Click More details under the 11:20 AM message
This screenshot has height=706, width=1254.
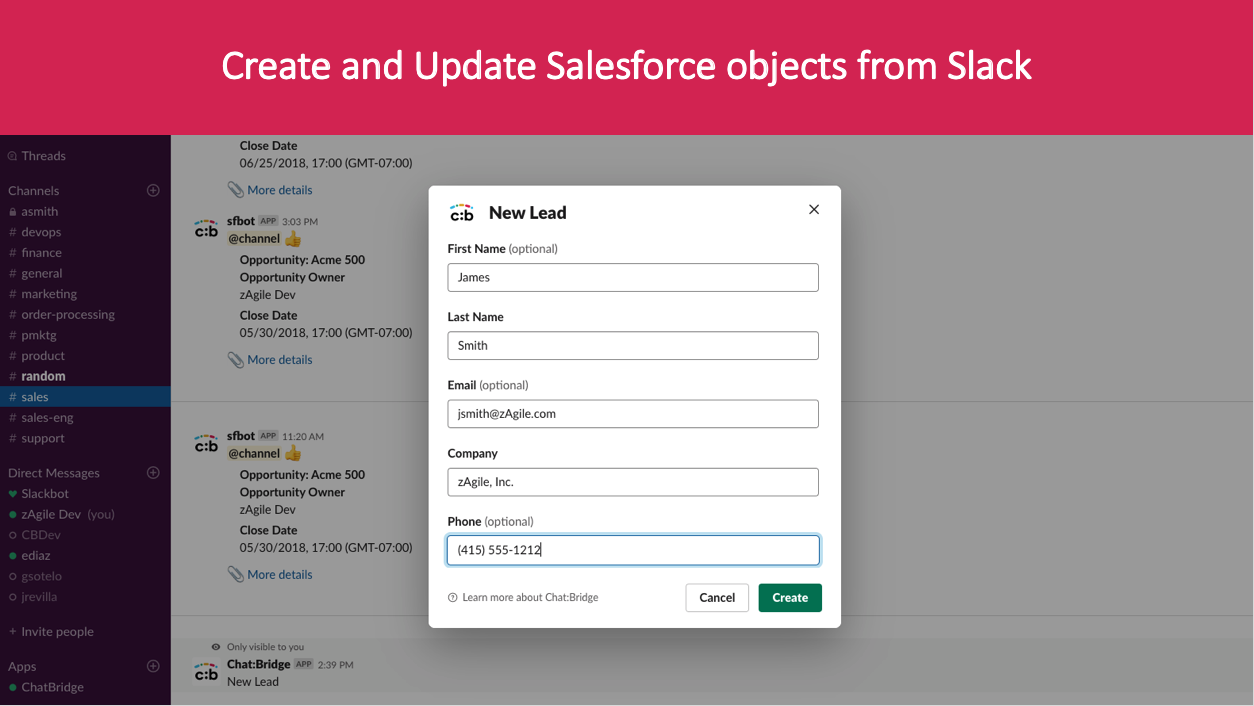[x=282, y=574]
